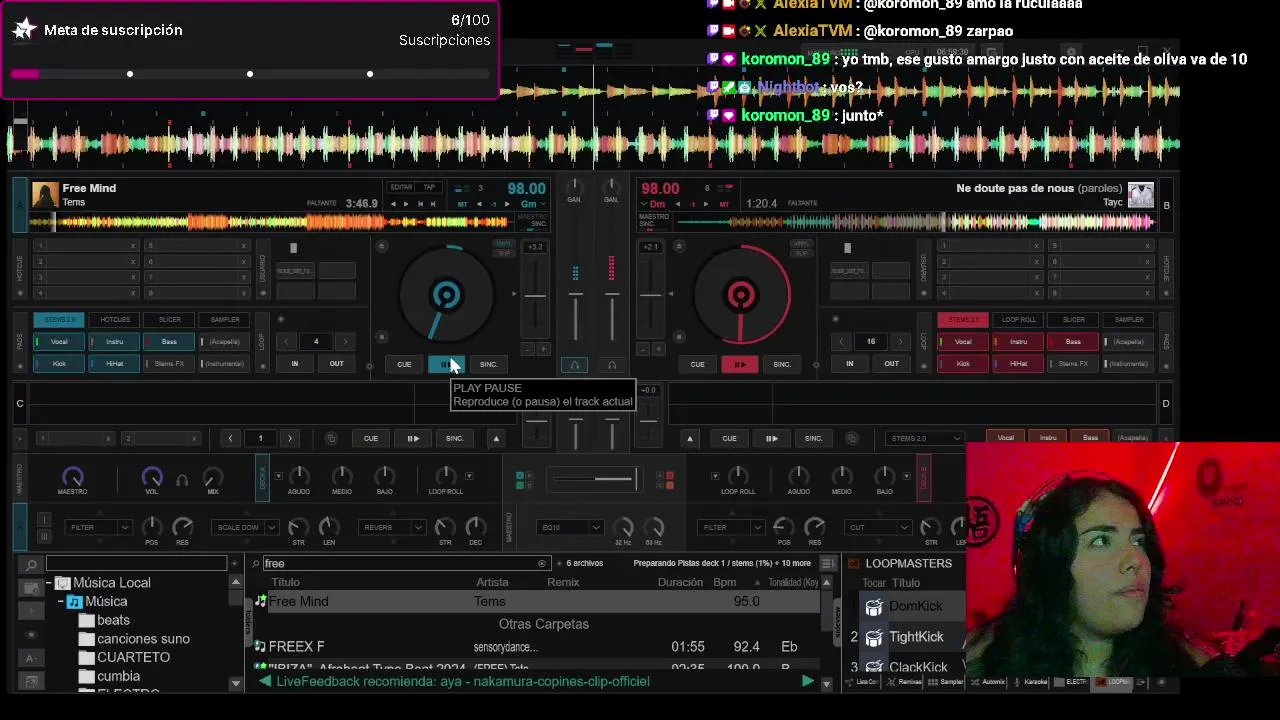Click deck C up arrow load icon
This screenshot has height=720, width=1280.
point(496,438)
